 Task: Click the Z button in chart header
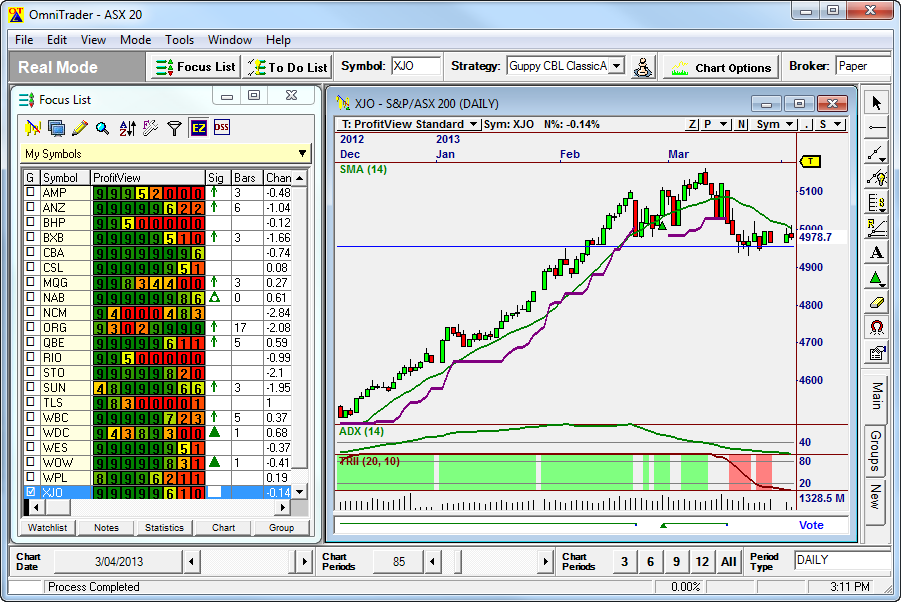[x=692, y=124]
